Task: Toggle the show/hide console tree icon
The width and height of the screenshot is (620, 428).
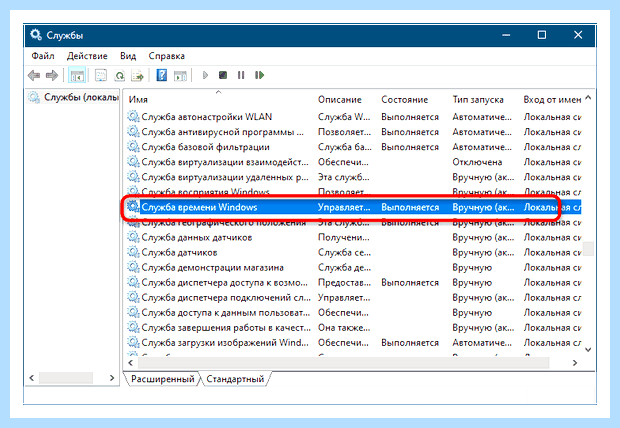Action: pos(77,75)
